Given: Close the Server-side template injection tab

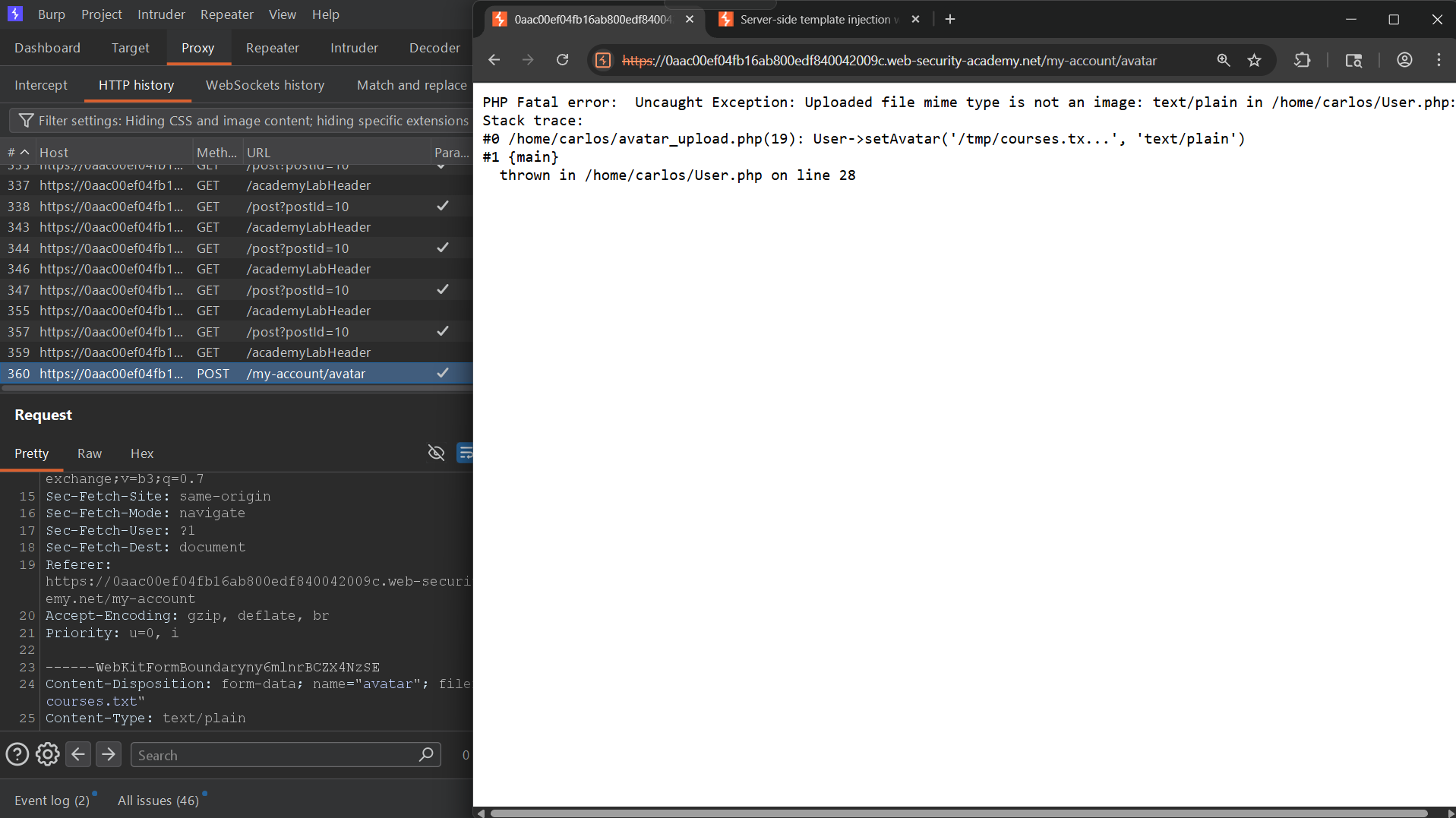Looking at the screenshot, I should [x=915, y=19].
